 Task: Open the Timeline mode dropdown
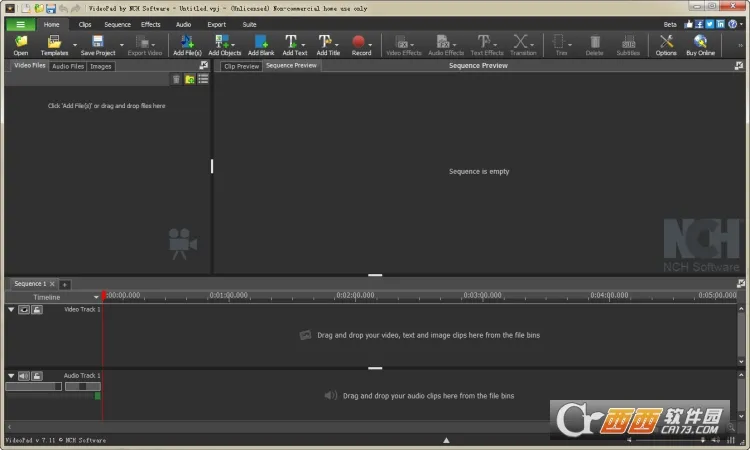[97, 297]
